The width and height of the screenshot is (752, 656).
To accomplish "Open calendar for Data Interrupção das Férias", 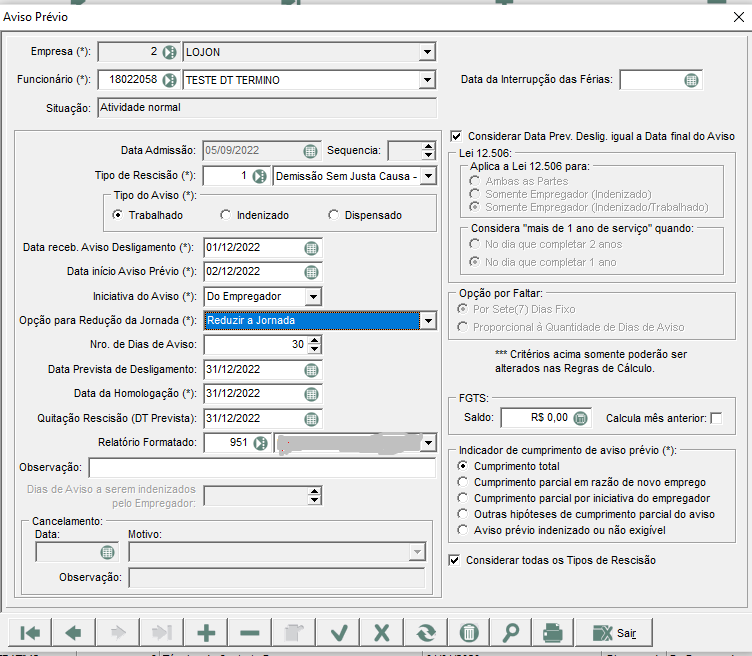I will (x=691, y=80).
